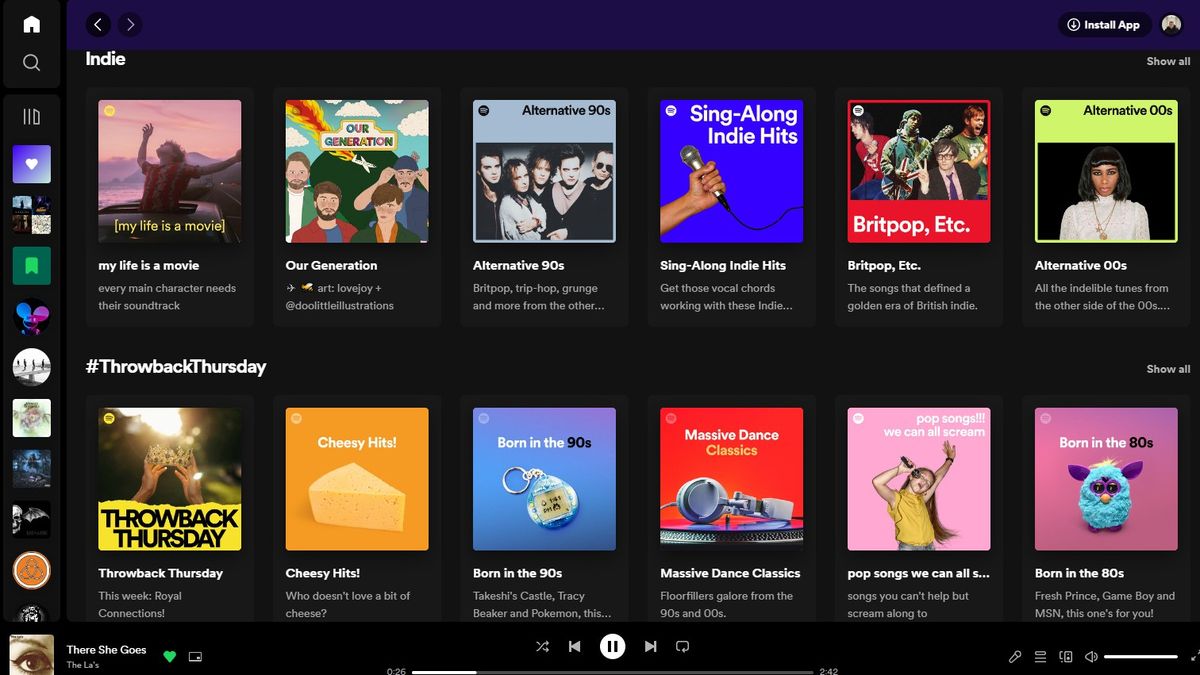Enter full screen player mode
This screenshot has height=675, width=1200.
pos(1195,657)
